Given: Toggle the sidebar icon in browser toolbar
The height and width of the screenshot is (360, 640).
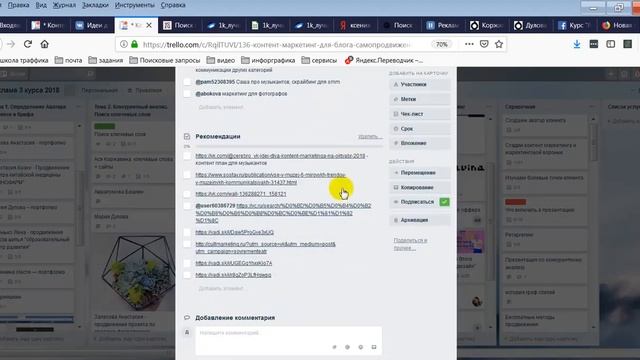Looking at the screenshot, I should tap(611, 44).
